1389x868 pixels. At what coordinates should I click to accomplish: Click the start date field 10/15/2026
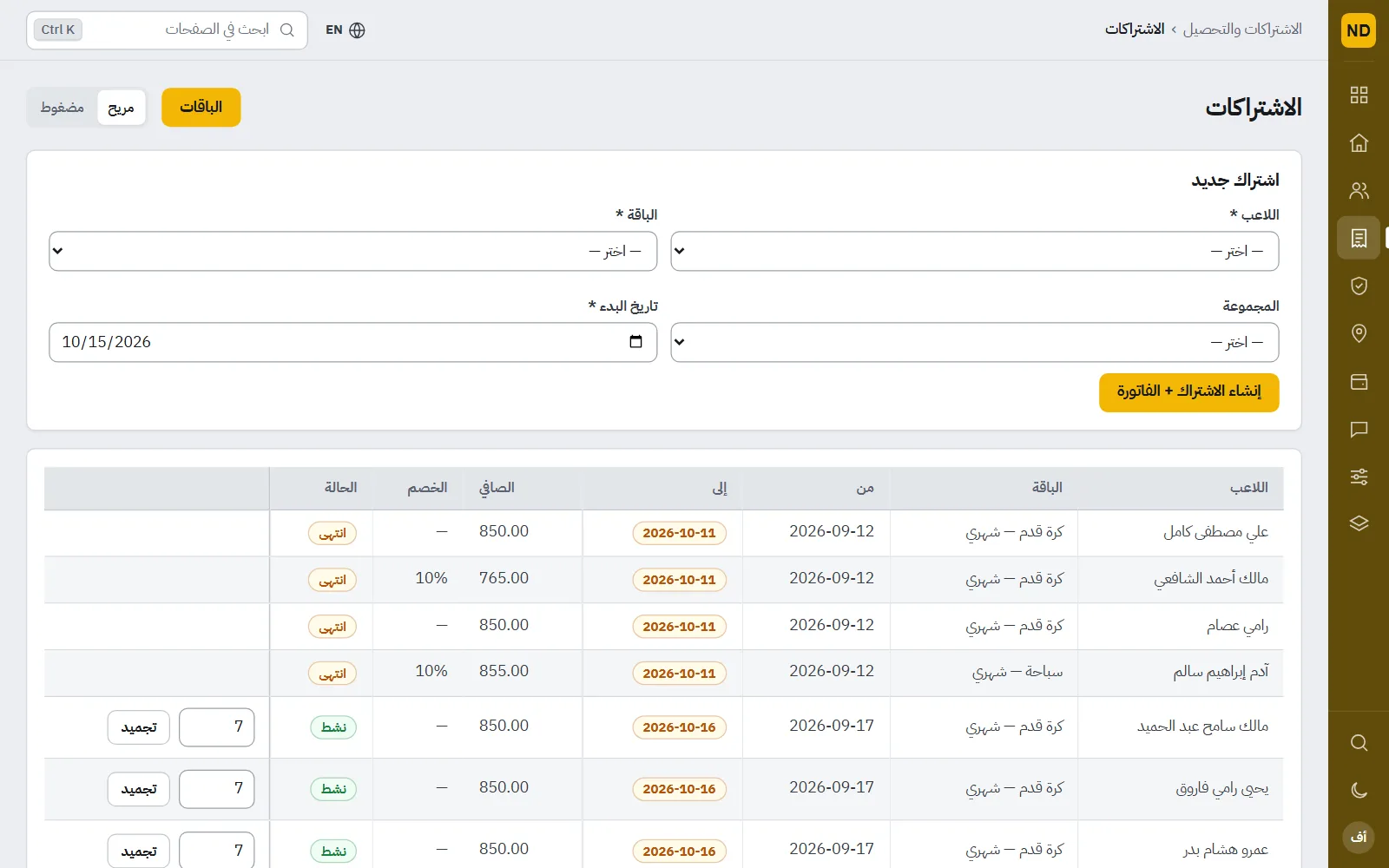click(353, 342)
